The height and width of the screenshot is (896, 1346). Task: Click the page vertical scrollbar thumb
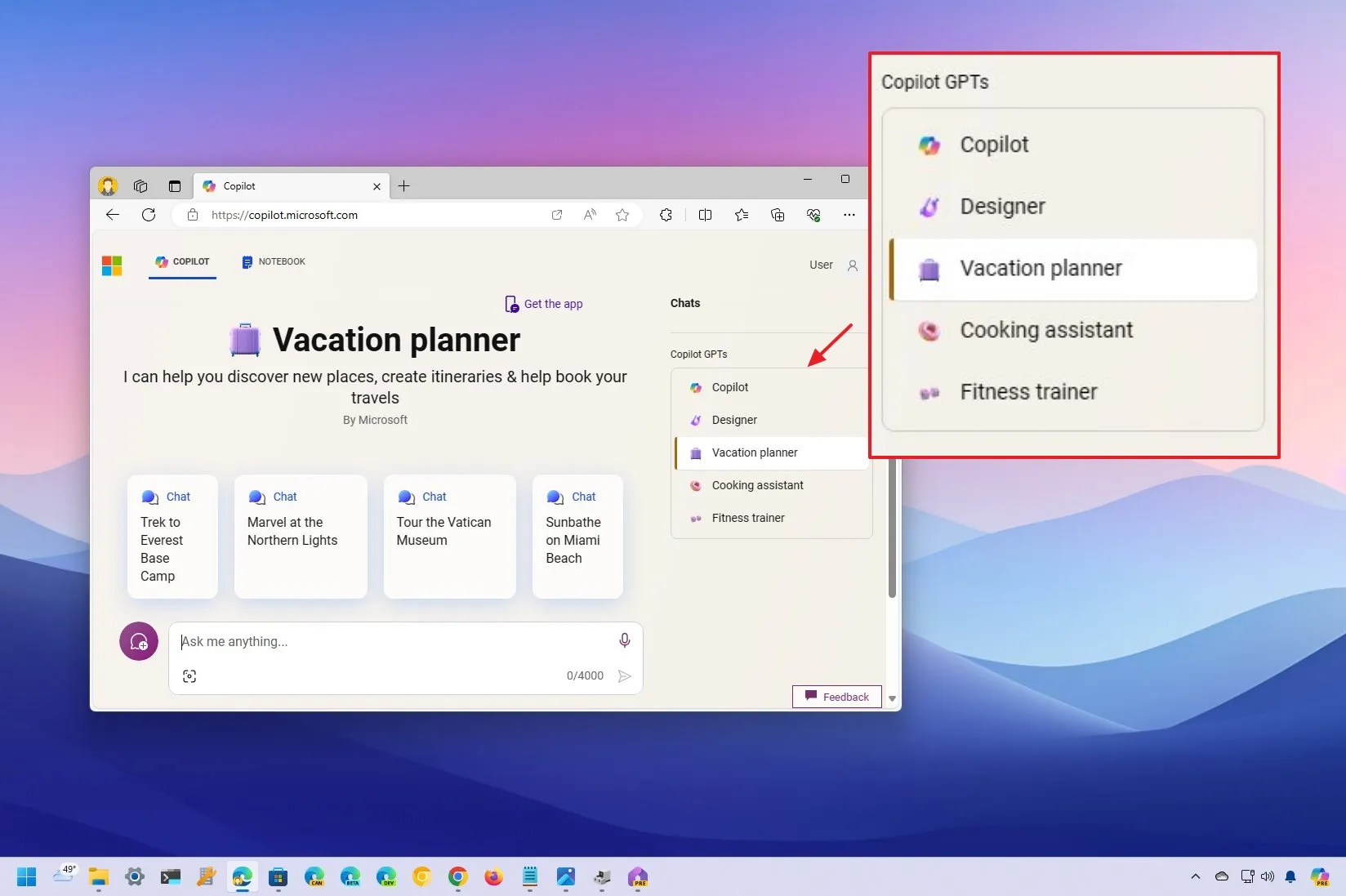pos(892,528)
